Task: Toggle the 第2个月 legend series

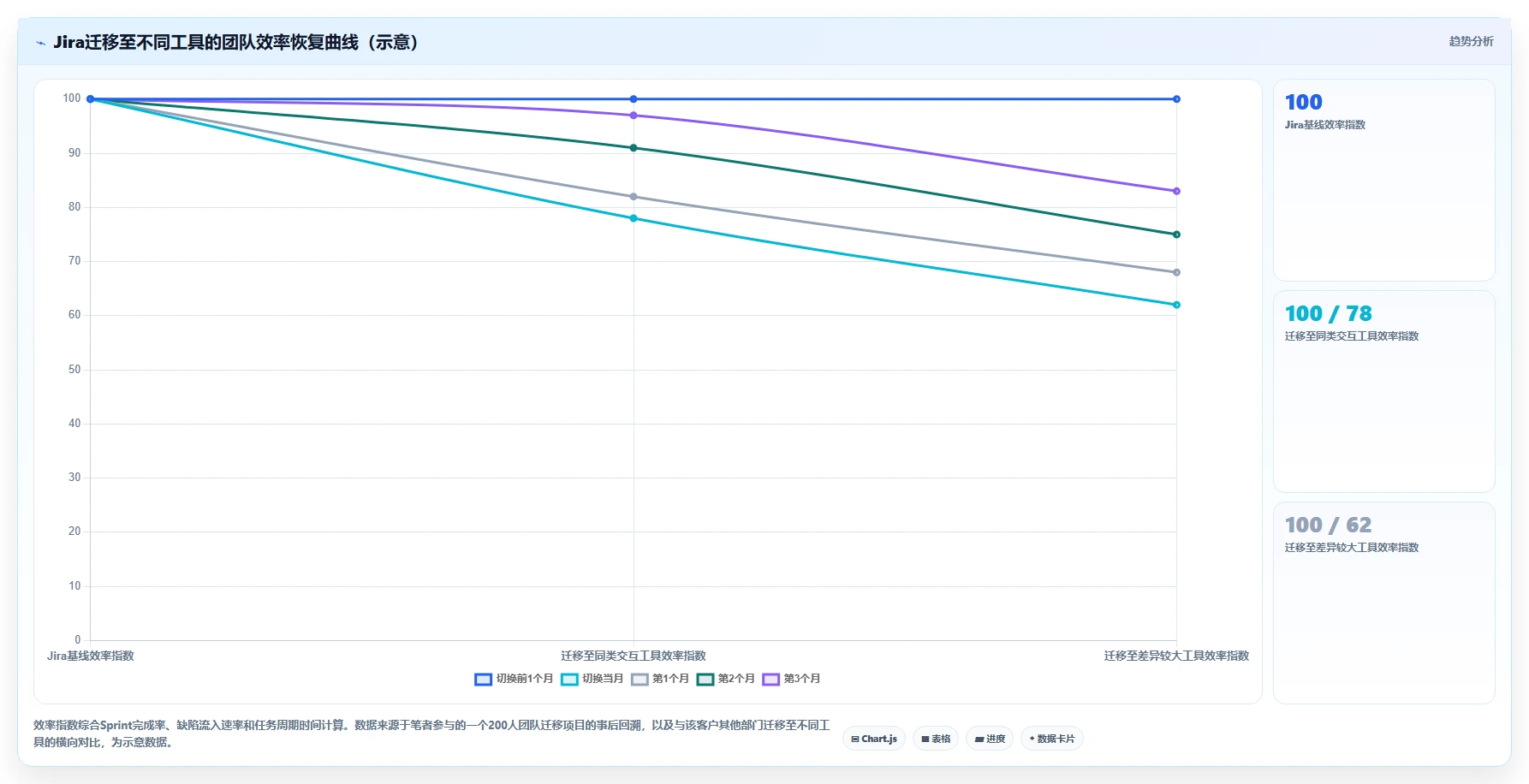Action: [x=726, y=679]
